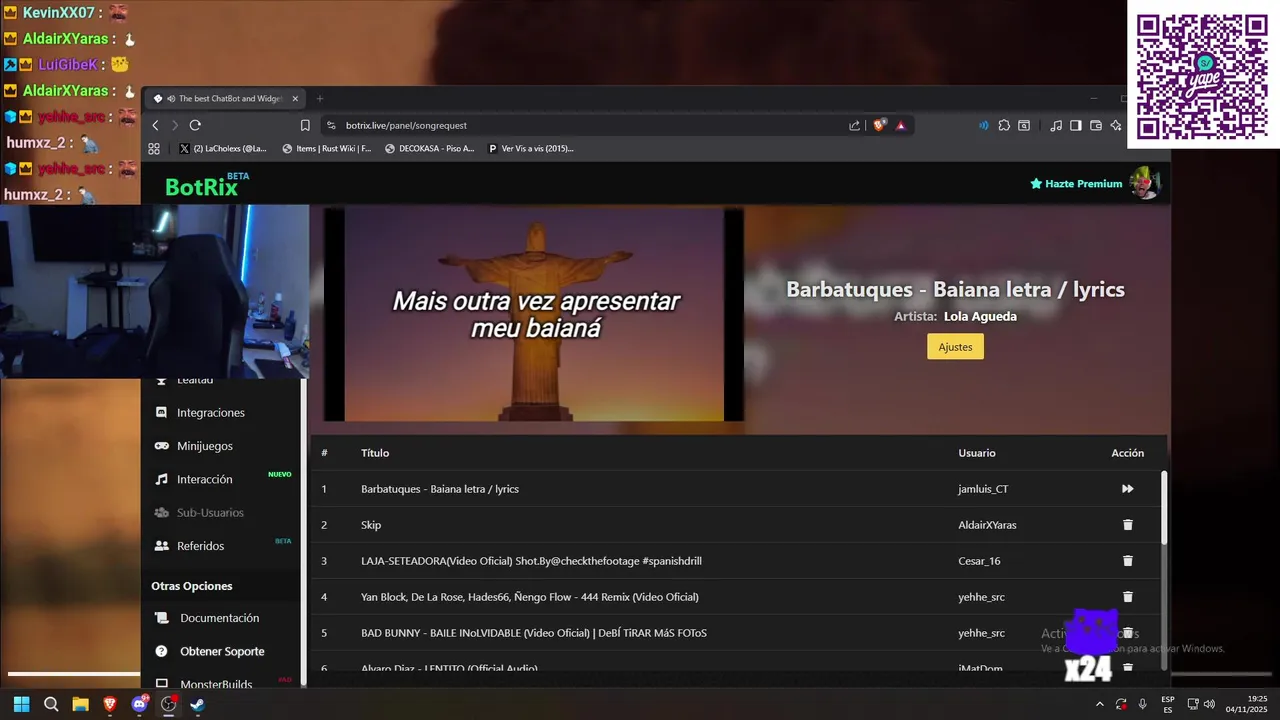Open Leo AI sparkle icon
This screenshot has width=1280, height=720.
click(1116, 125)
